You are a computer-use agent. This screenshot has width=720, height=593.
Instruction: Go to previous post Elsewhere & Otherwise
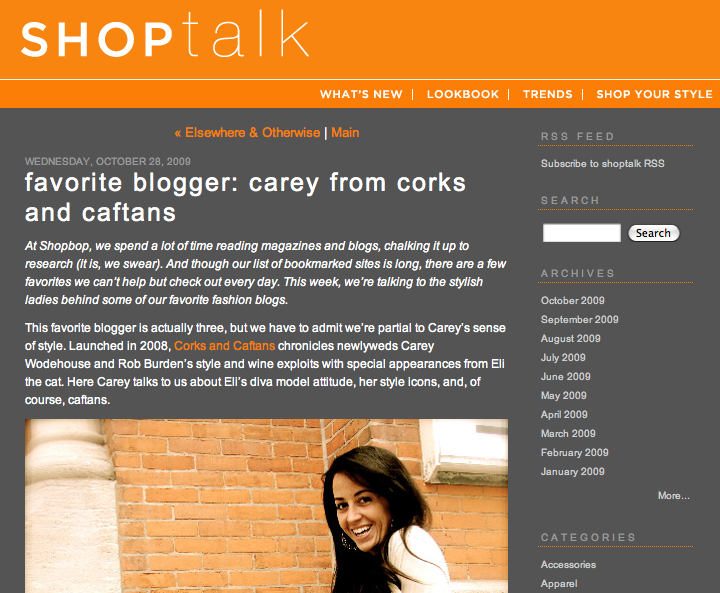click(x=247, y=133)
